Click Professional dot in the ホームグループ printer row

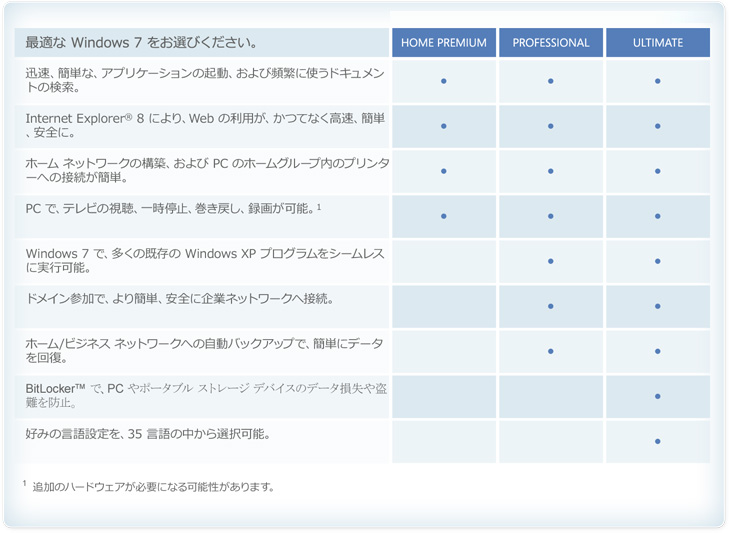click(551, 171)
